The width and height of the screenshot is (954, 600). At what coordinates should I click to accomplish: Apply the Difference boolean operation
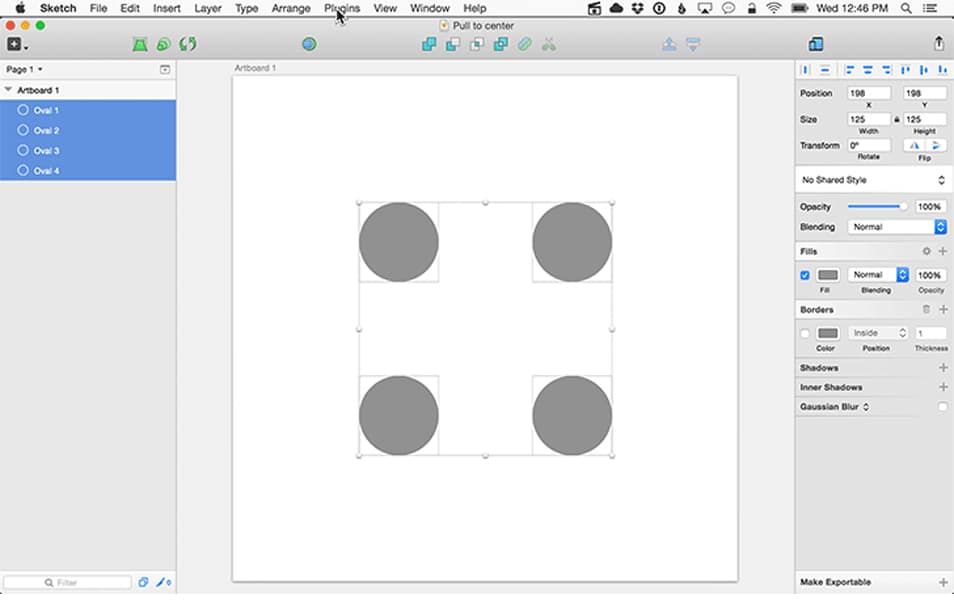(501, 44)
